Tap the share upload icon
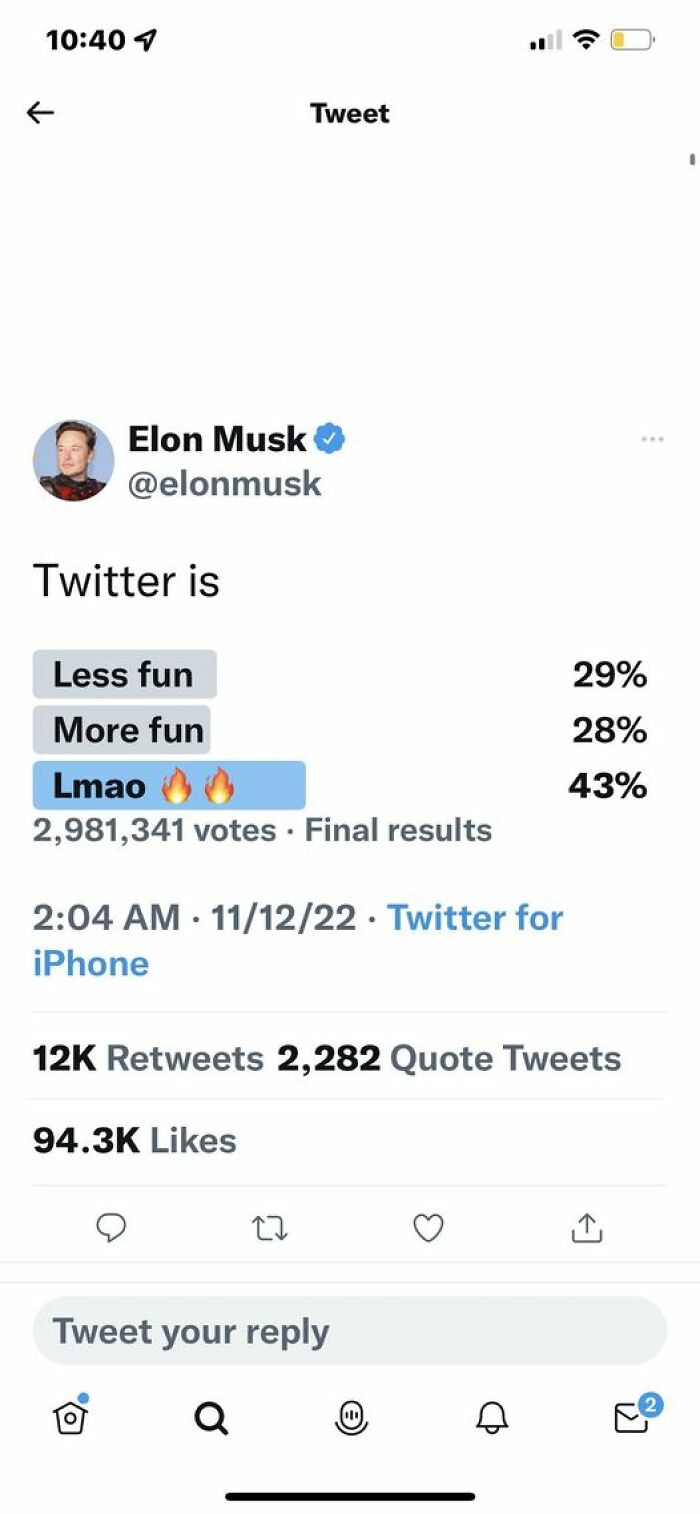Screen dimensions: 700x1514 coord(587,1227)
